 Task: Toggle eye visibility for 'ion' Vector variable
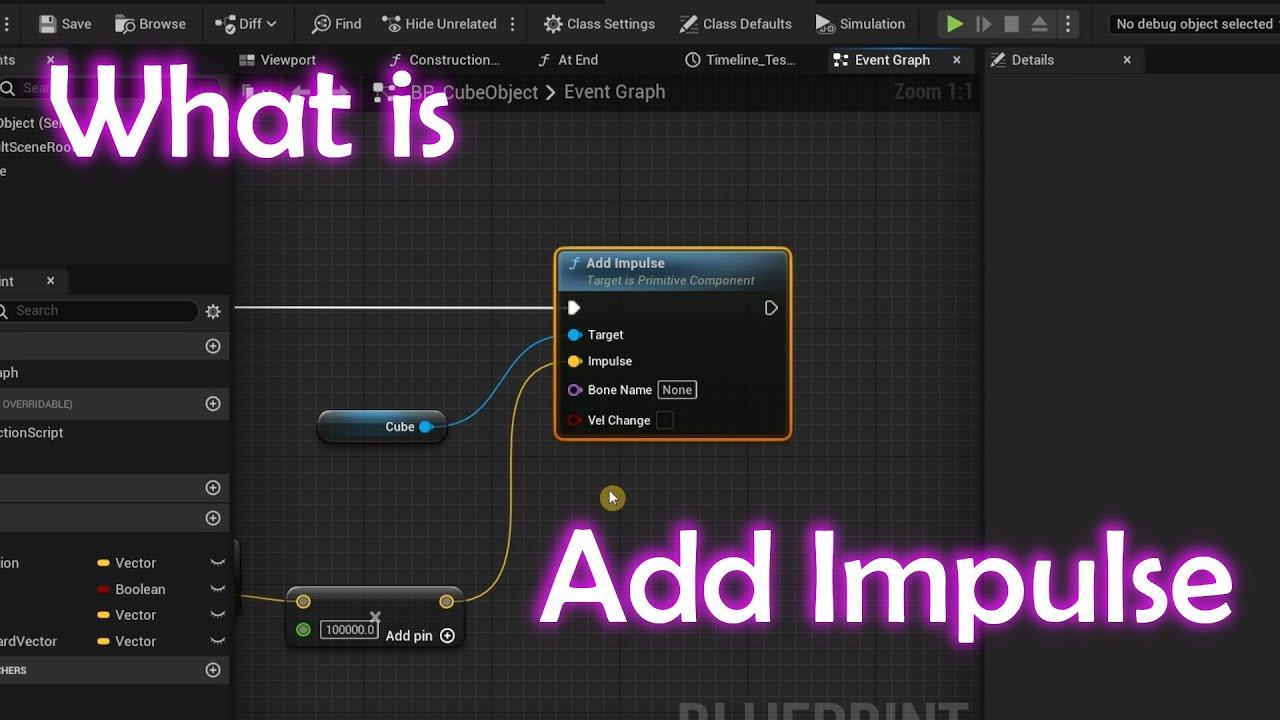click(x=217, y=563)
